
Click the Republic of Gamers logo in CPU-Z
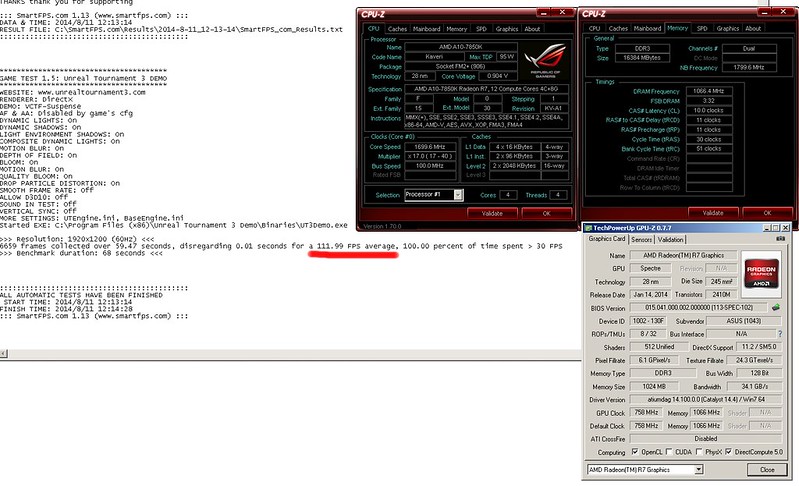pyautogui.click(x=546, y=60)
